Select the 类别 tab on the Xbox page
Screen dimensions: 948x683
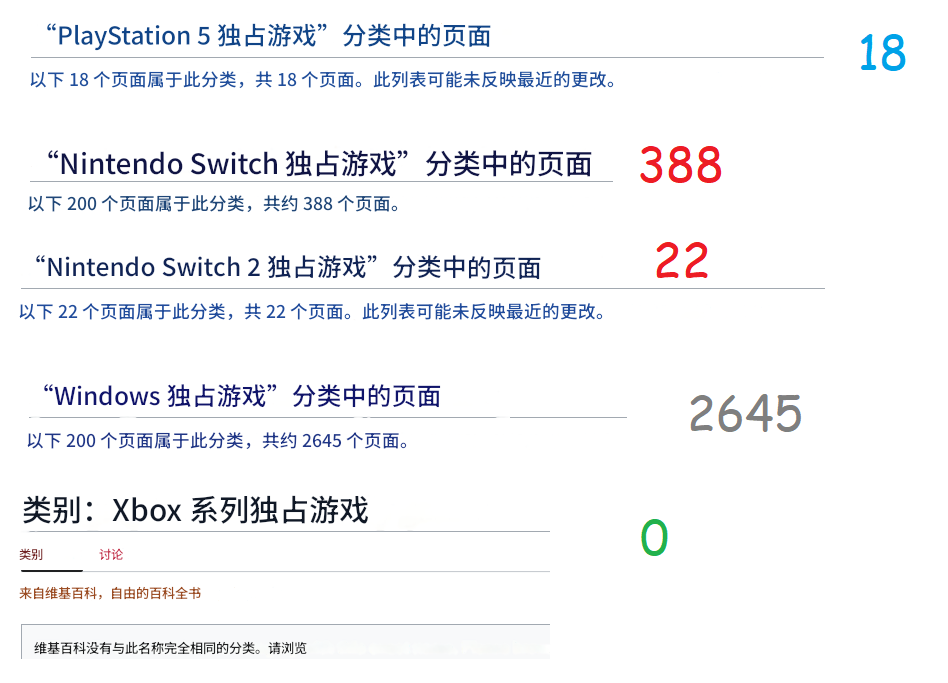pos(32,555)
